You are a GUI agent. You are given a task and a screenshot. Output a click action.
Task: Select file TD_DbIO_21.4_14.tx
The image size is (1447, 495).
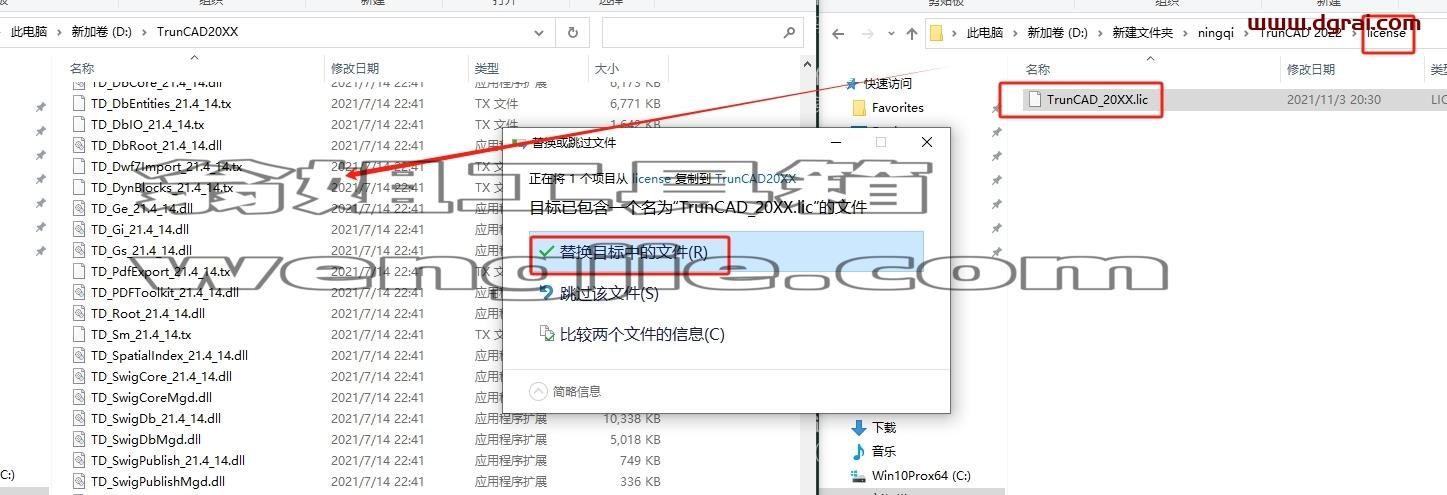[x=147, y=124]
